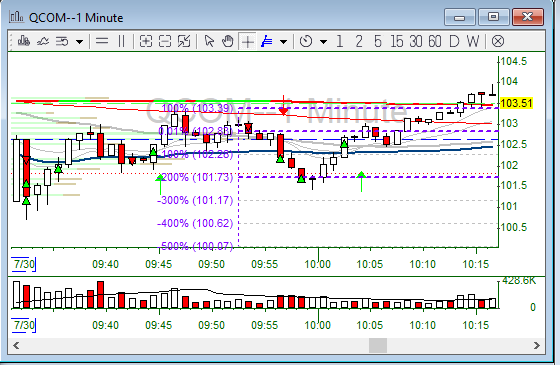The width and height of the screenshot is (560, 365).
Task: Select the vertical lines tool
Action: click(x=121, y=41)
